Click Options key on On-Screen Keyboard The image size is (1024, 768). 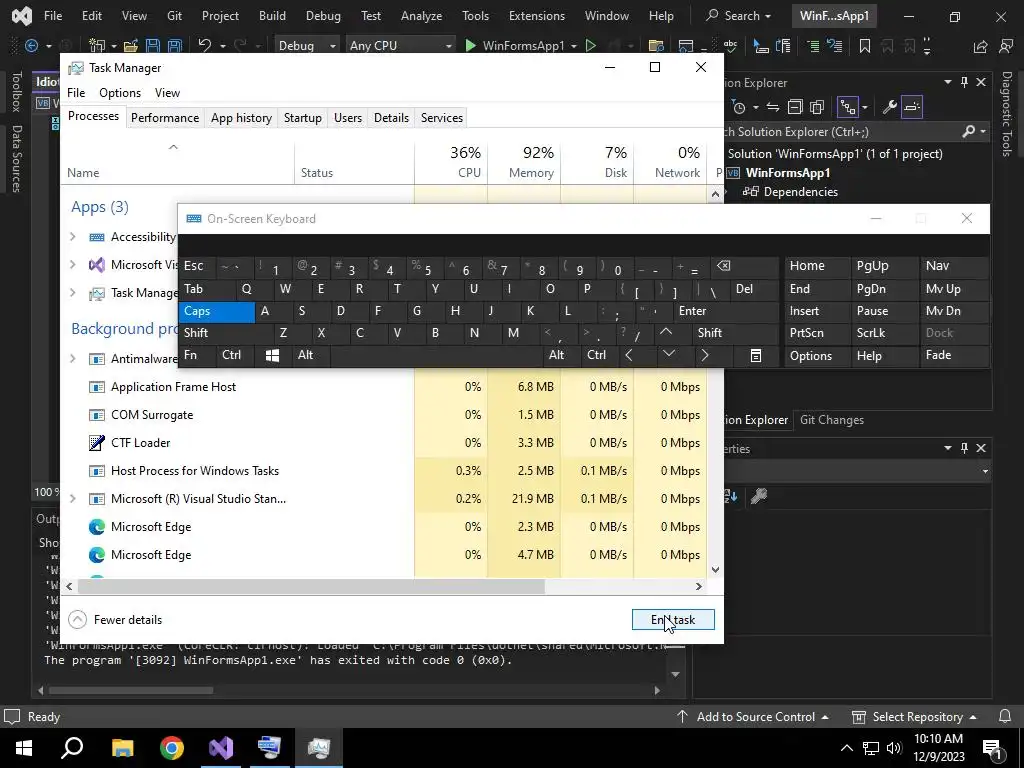pos(817,355)
